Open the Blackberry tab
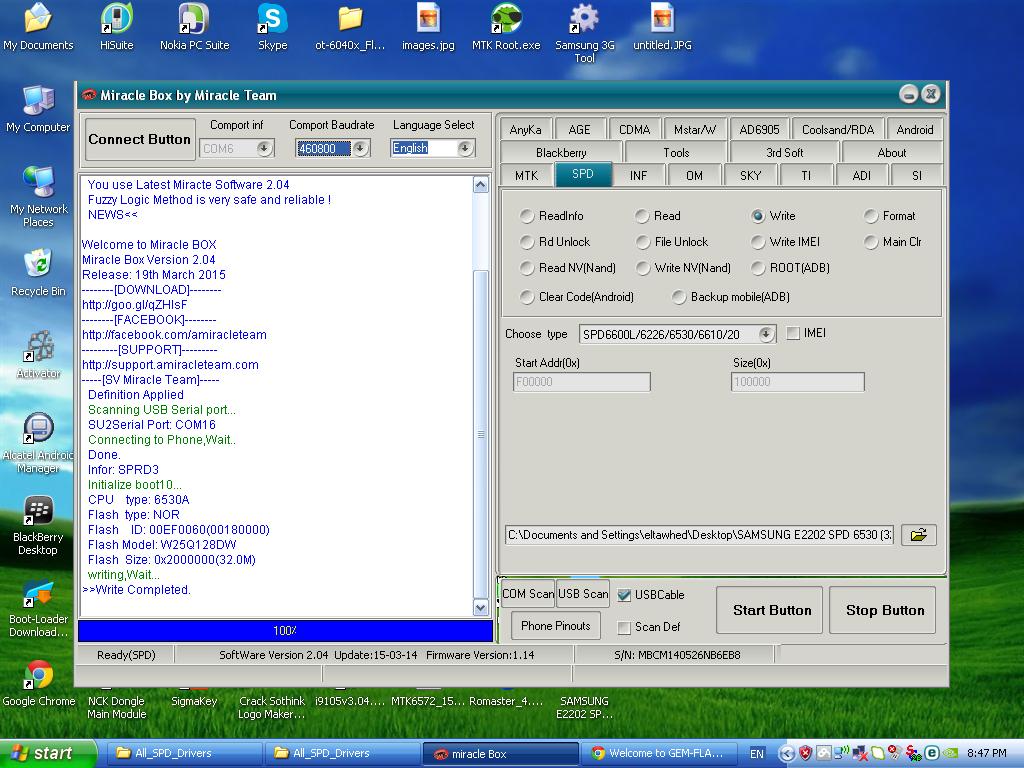The image size is (1024, 768). 561,152
